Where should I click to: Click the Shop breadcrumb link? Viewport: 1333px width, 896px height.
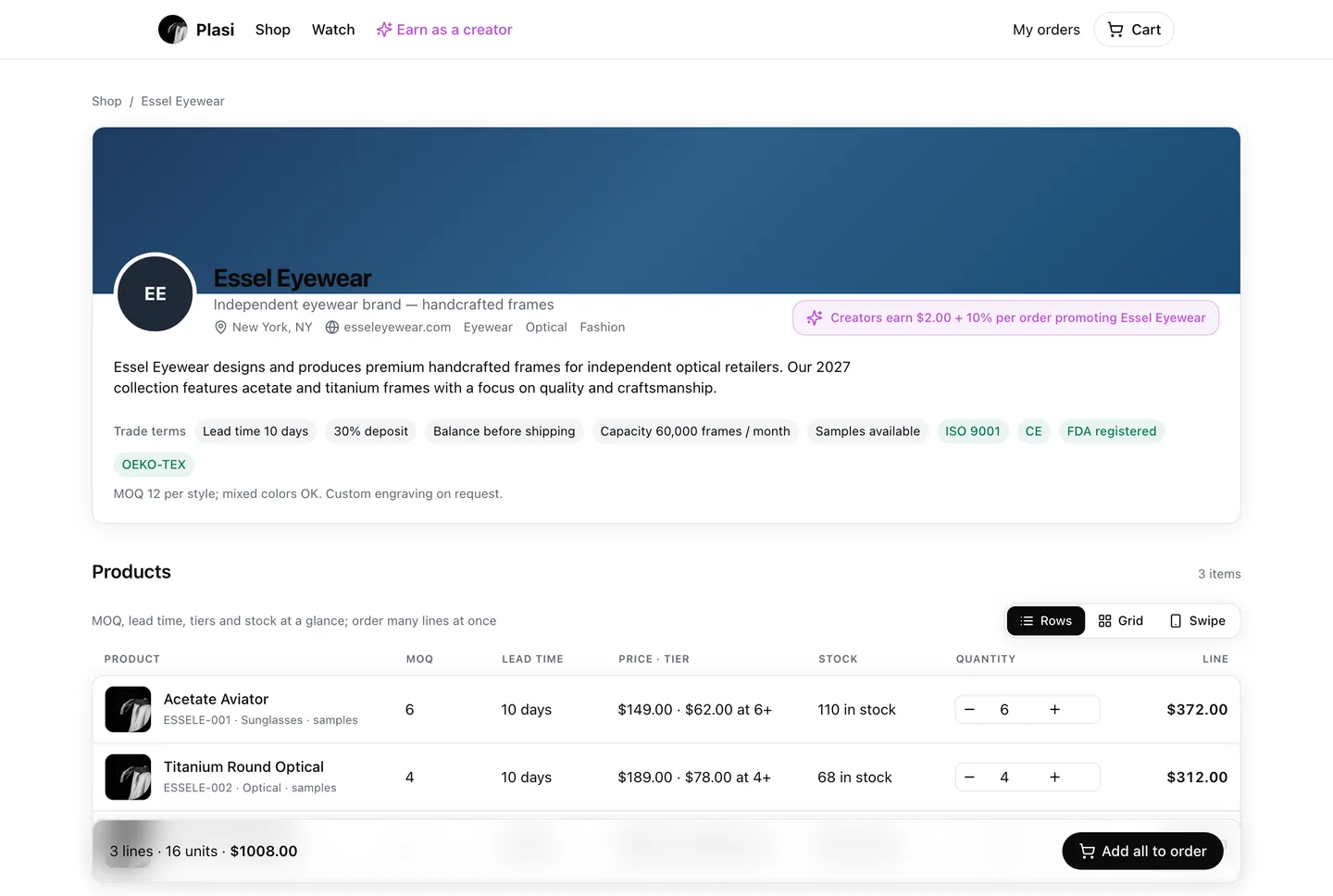click(x=106, y=101)
